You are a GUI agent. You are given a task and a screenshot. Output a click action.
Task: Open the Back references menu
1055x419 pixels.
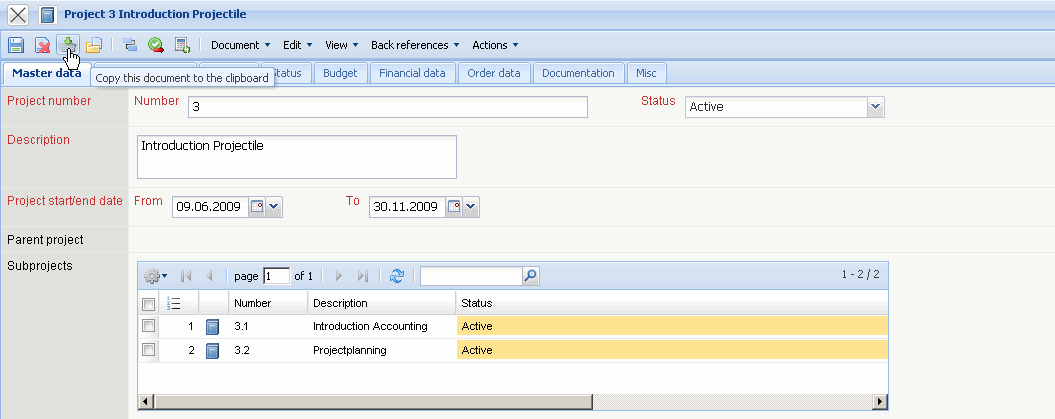[x=415, y=45]
